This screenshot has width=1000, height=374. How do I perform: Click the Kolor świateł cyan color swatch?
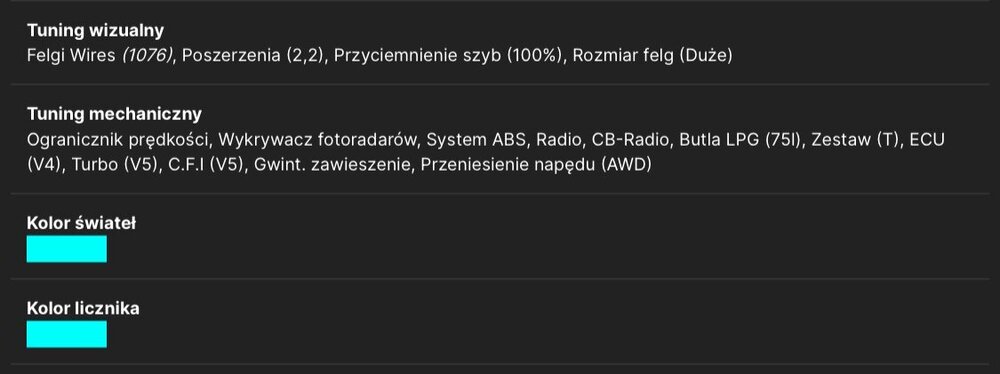click(x=66, y=249)
